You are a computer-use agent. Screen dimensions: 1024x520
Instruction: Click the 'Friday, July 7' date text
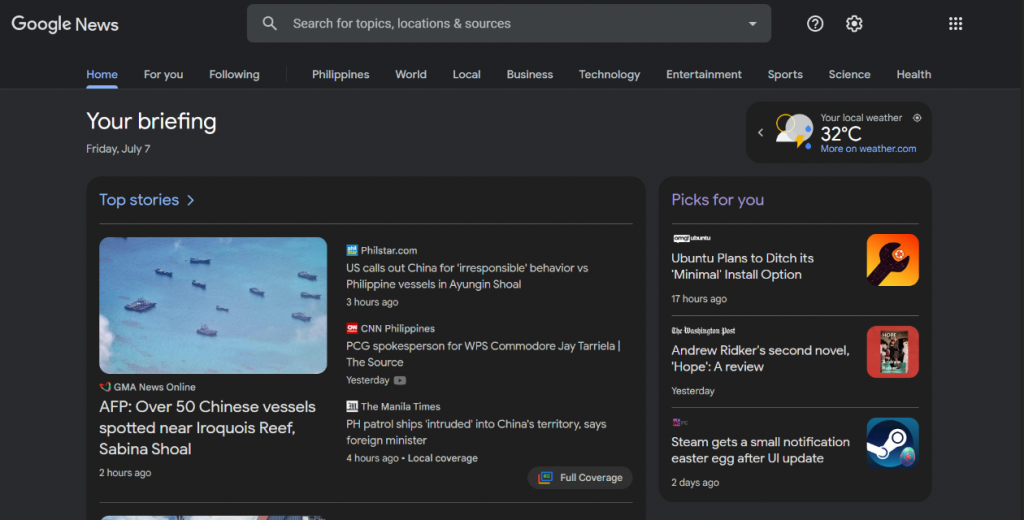(x=118, y=149)
